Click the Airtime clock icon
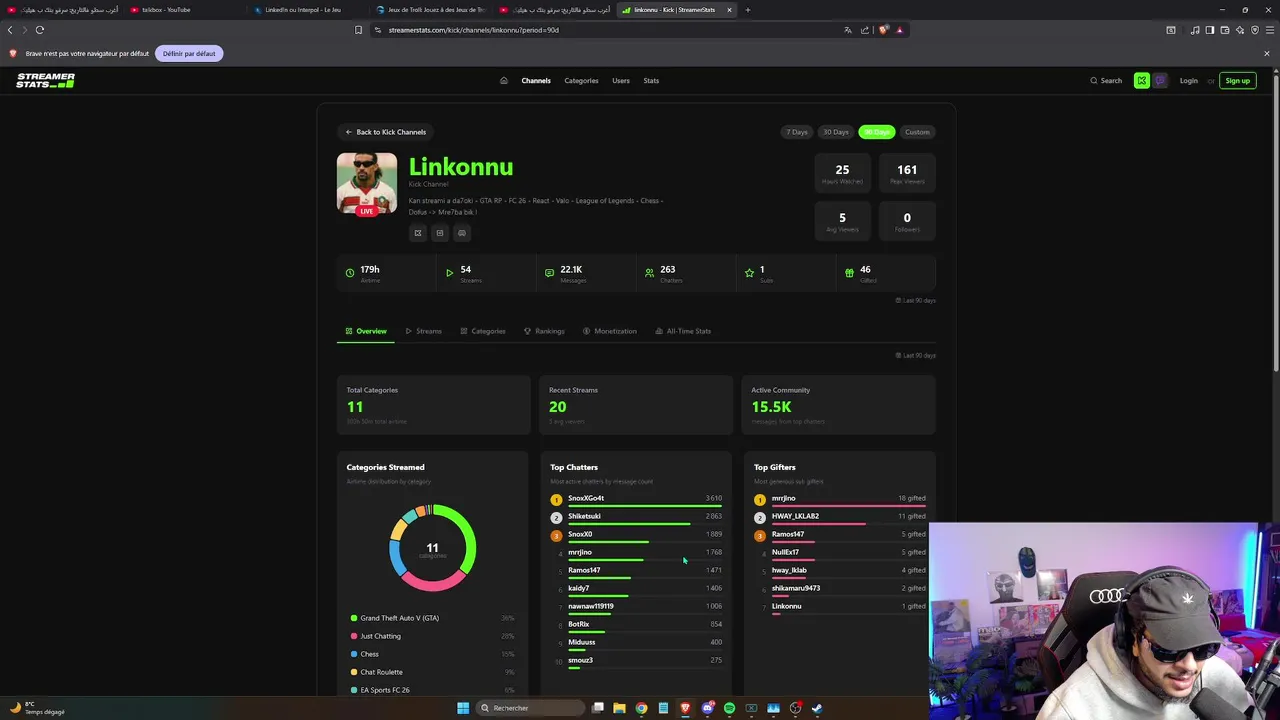Viewport: 1280px width, 720px height. point(350,272)
